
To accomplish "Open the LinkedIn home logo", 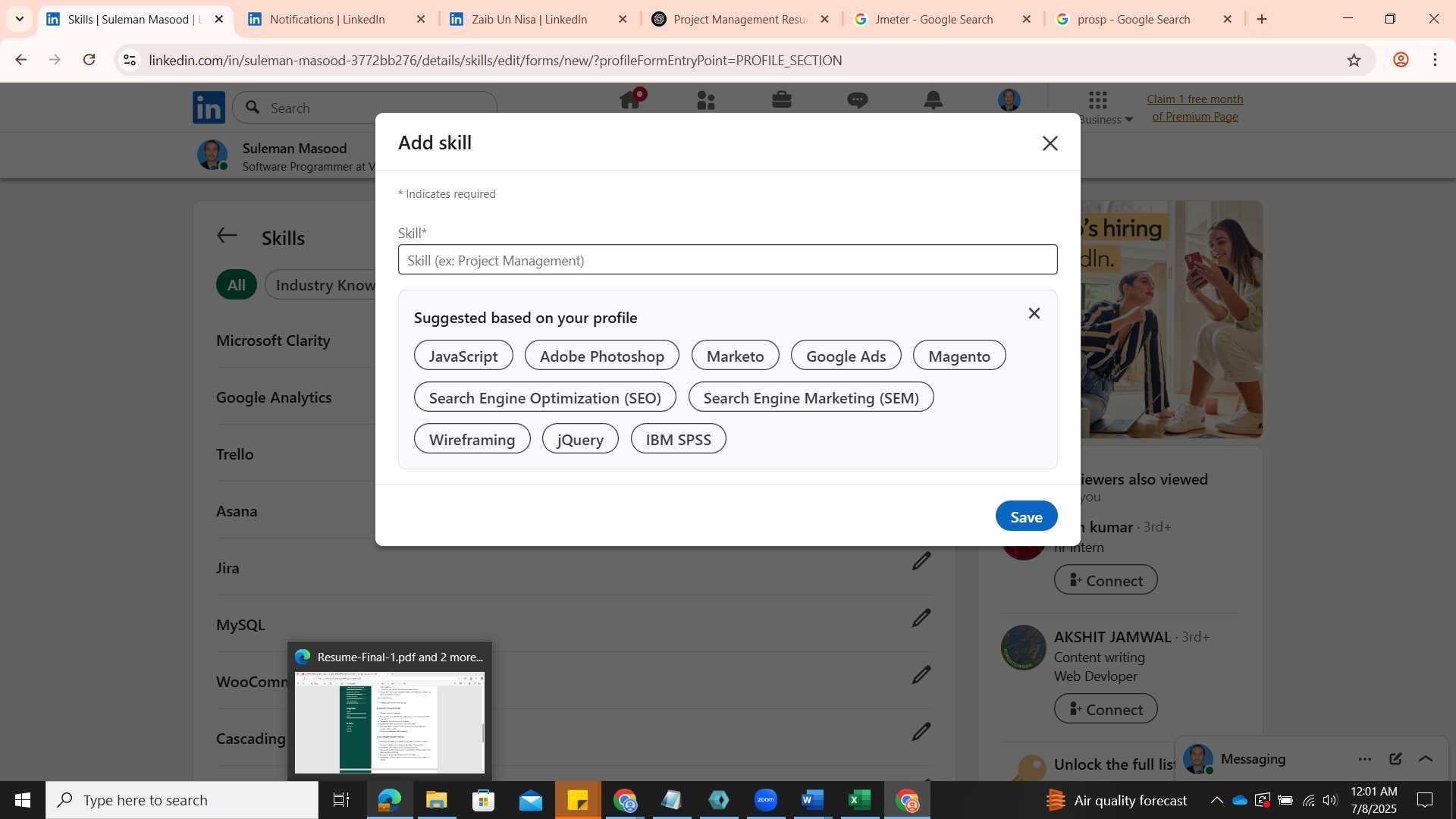I will (x=209, y=108).
